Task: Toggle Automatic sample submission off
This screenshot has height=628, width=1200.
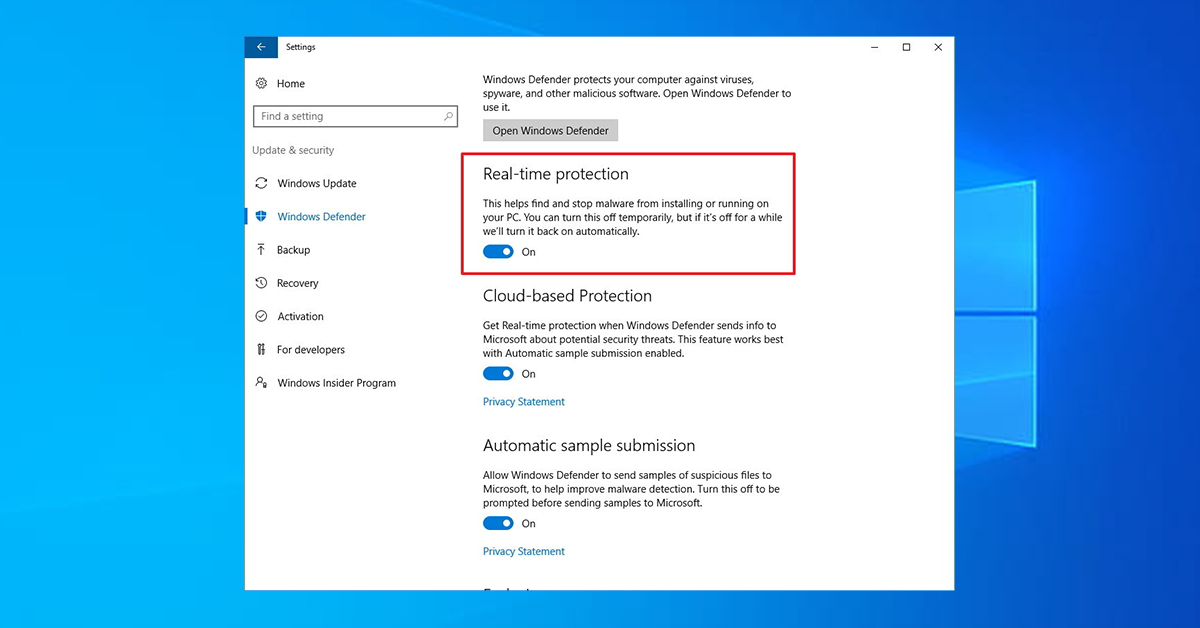Action: [x=498, y=524]
